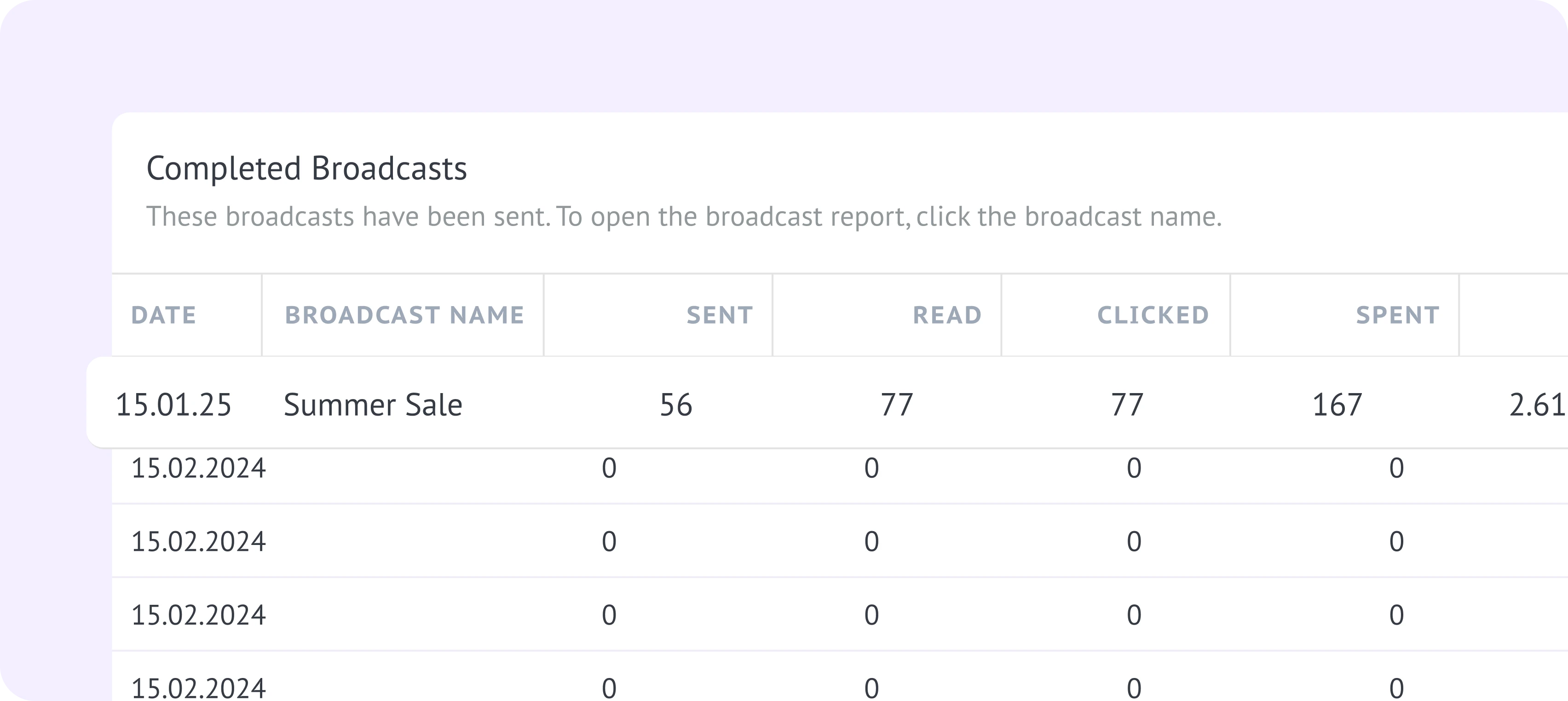Click sent value in first 15.02.2024 row
Screen dimensions: 1568x701
coord(609,469)
